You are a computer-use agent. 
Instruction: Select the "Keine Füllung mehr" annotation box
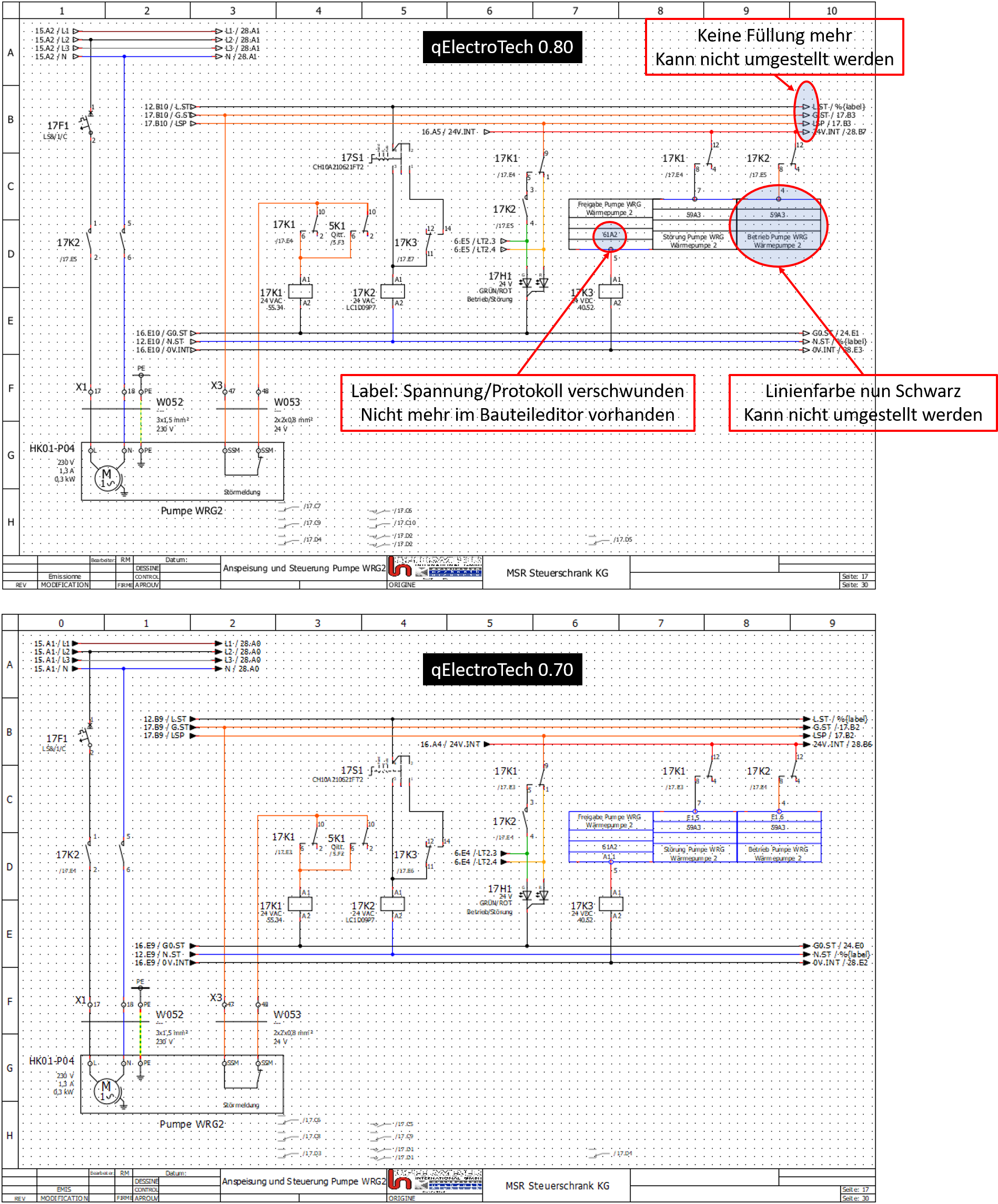[x=774, y=47]
